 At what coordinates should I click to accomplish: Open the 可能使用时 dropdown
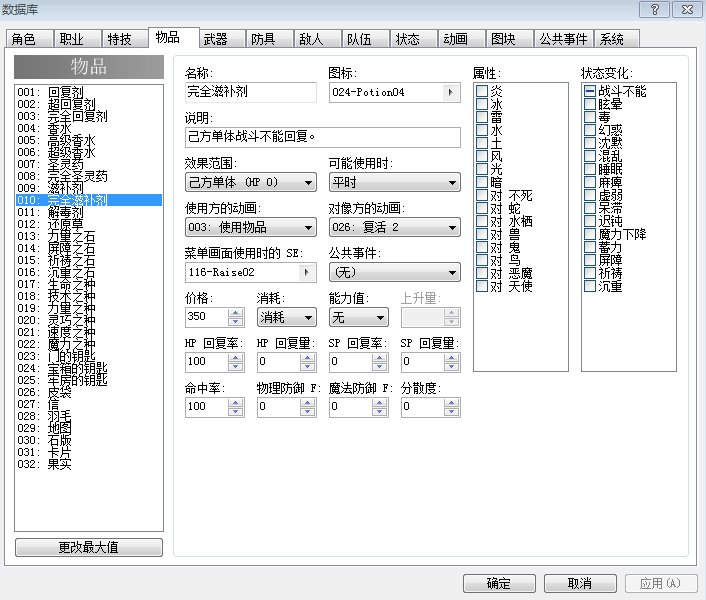click(395, 182)
